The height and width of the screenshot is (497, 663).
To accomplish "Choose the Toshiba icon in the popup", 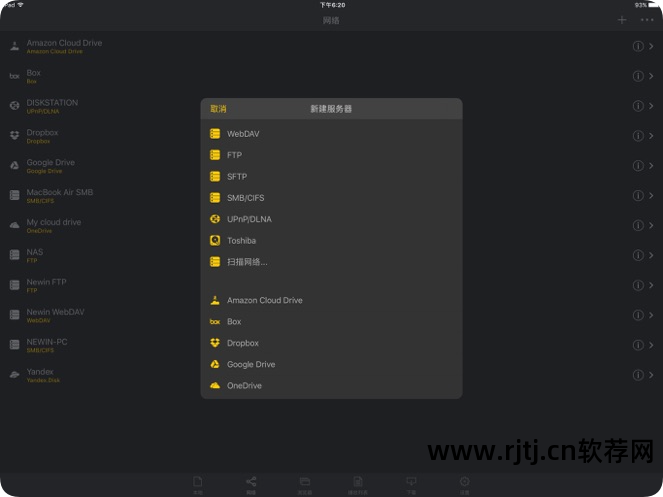I will point(215,240).
